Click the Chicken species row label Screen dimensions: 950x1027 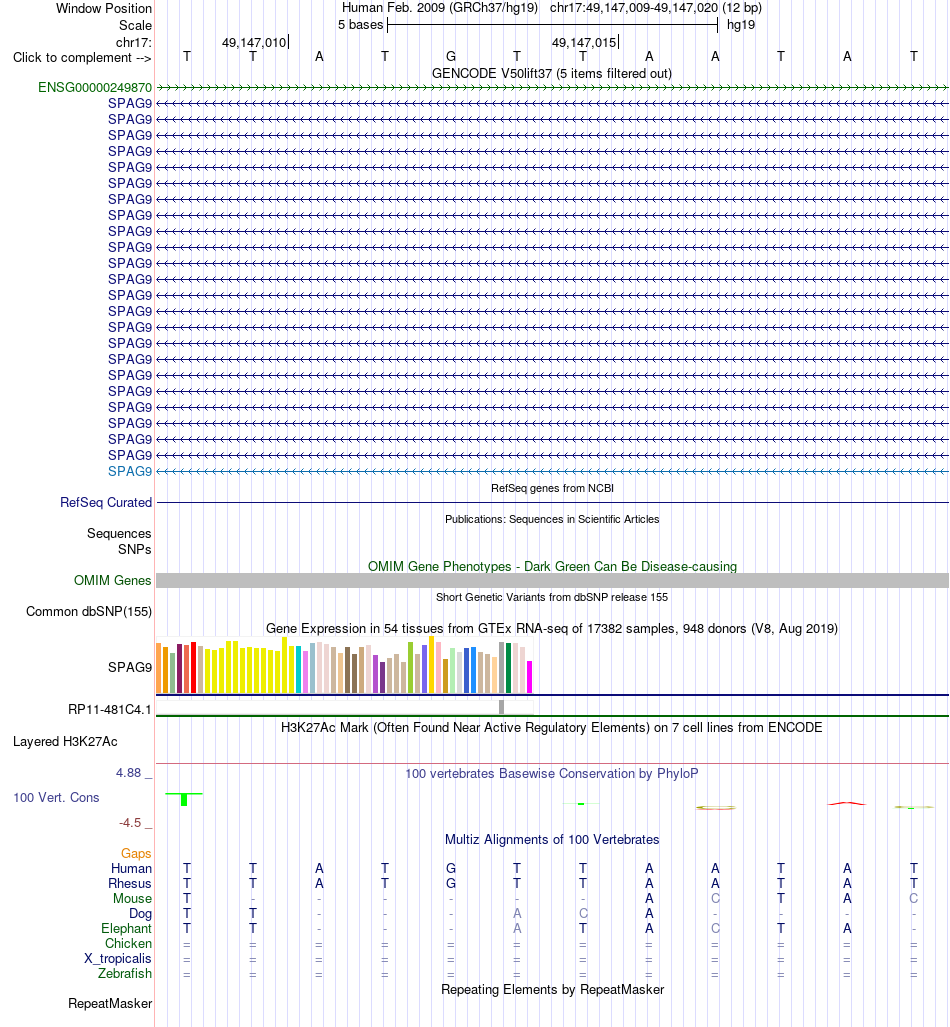(128, 944)
